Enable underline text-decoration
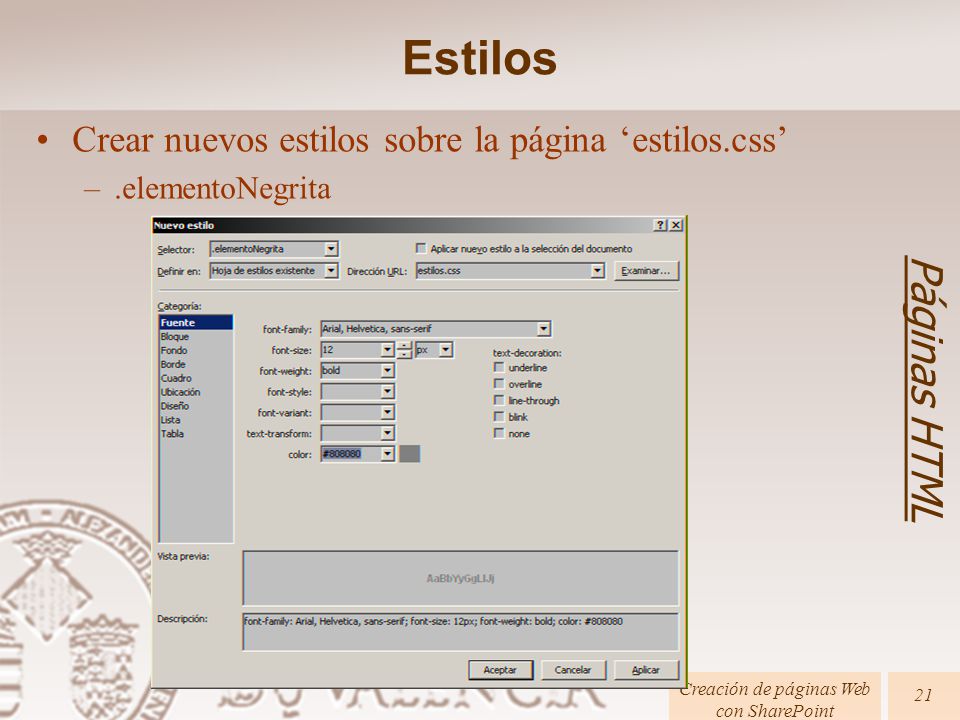Screen dimensions: 960x720 (499, 367)
